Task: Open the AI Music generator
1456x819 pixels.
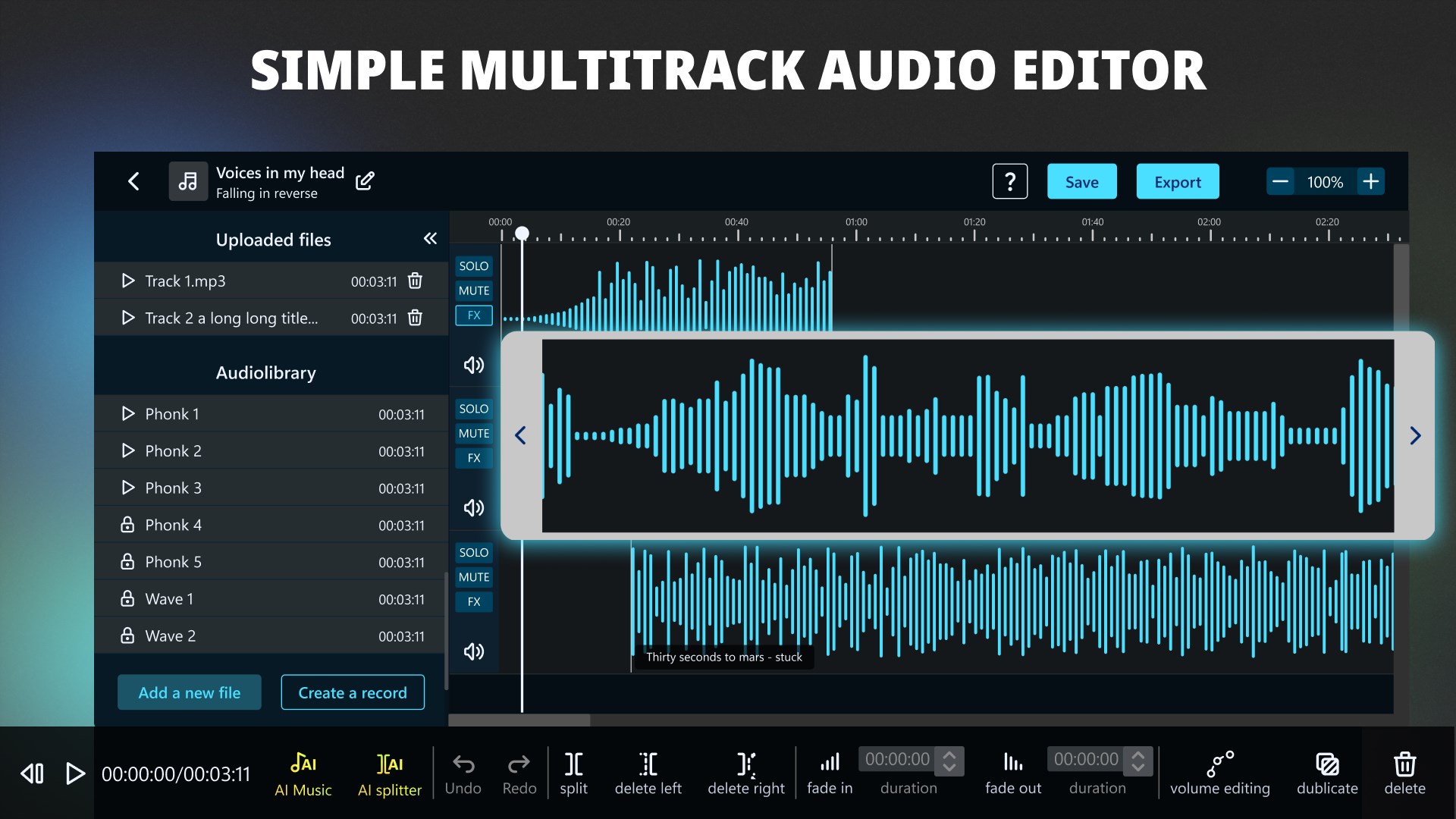Action: [303, 772]
